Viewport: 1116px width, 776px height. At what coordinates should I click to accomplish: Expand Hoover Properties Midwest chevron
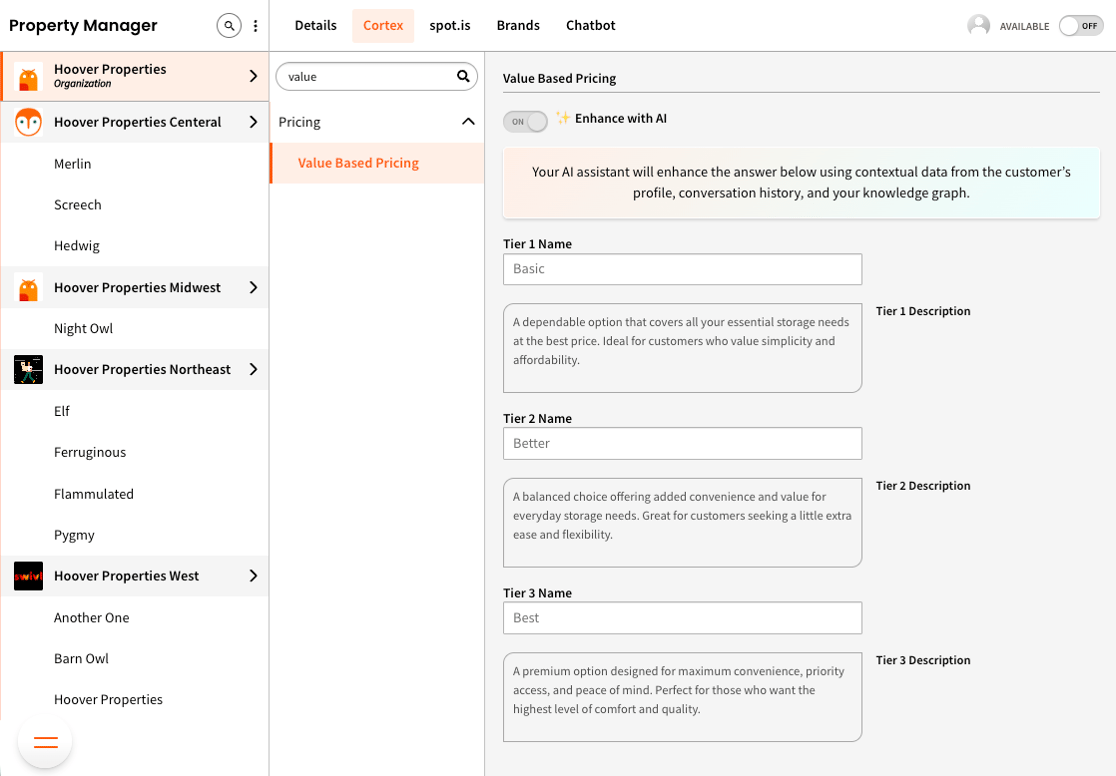253,288
